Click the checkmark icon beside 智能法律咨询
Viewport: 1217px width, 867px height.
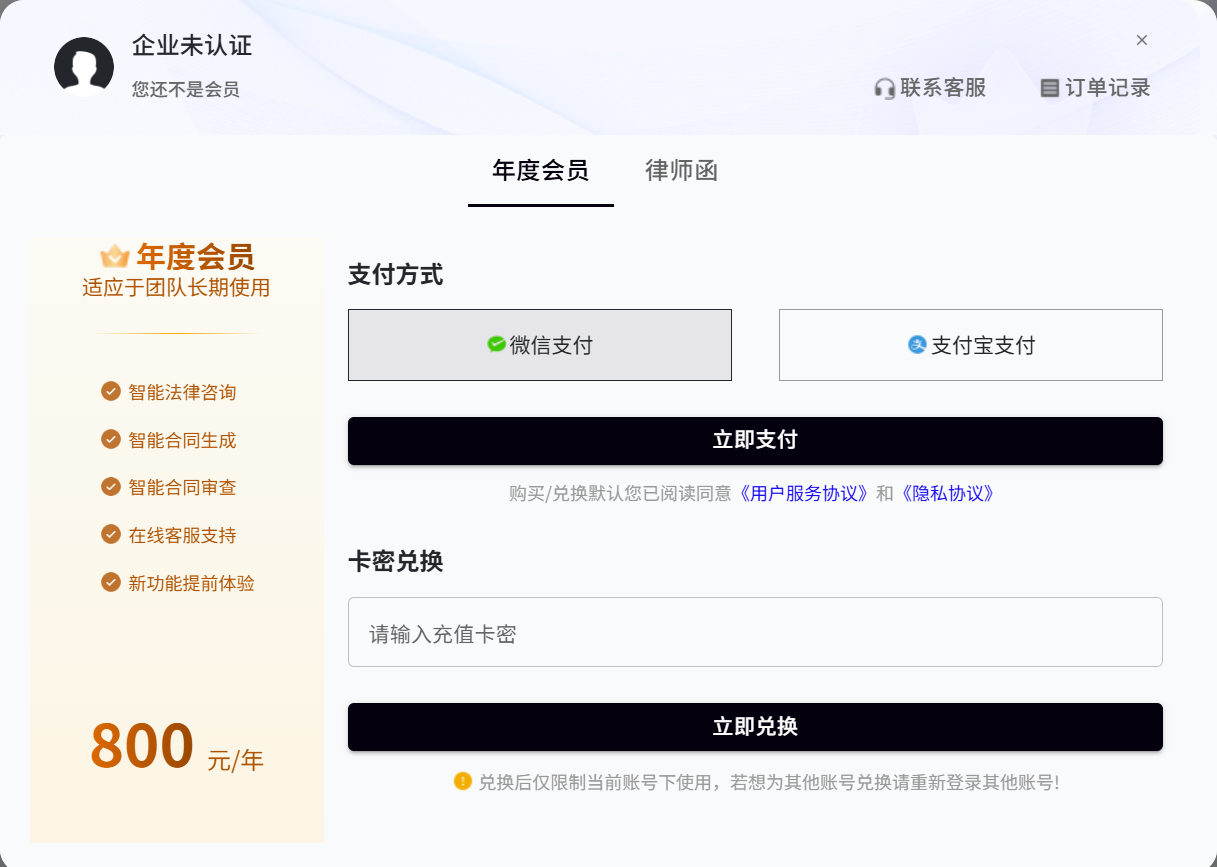pyautogui.click(x=111, y=391)
